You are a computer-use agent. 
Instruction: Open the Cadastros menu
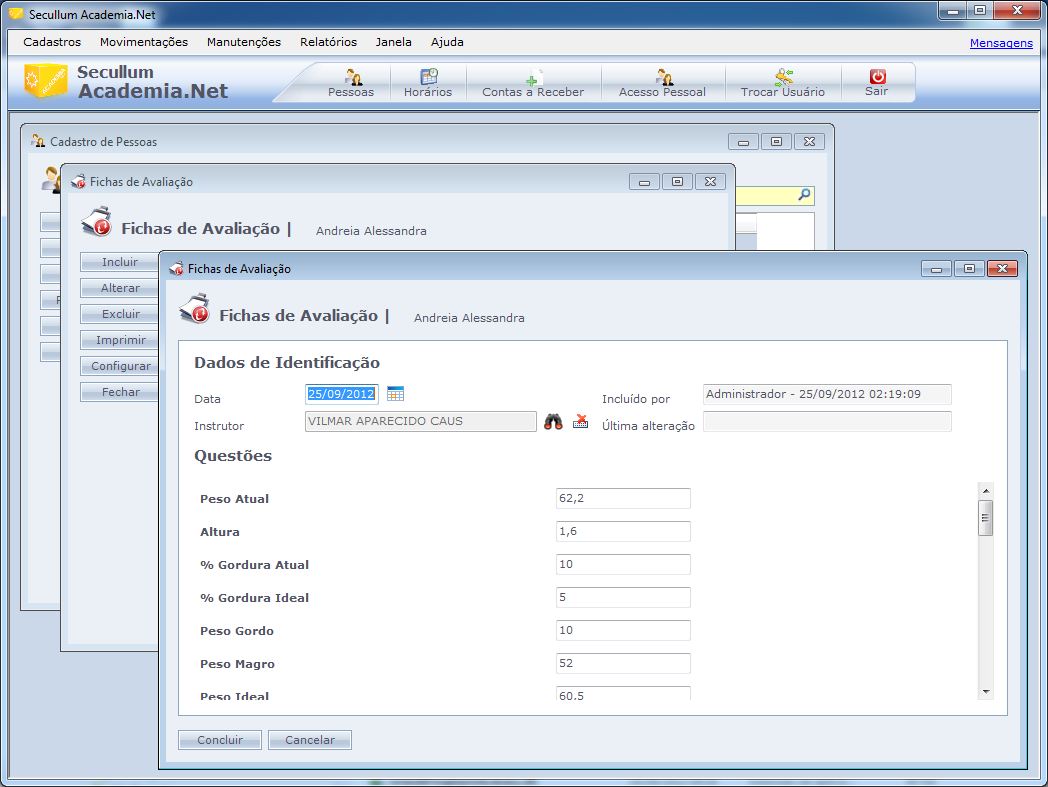click(52, 42)
